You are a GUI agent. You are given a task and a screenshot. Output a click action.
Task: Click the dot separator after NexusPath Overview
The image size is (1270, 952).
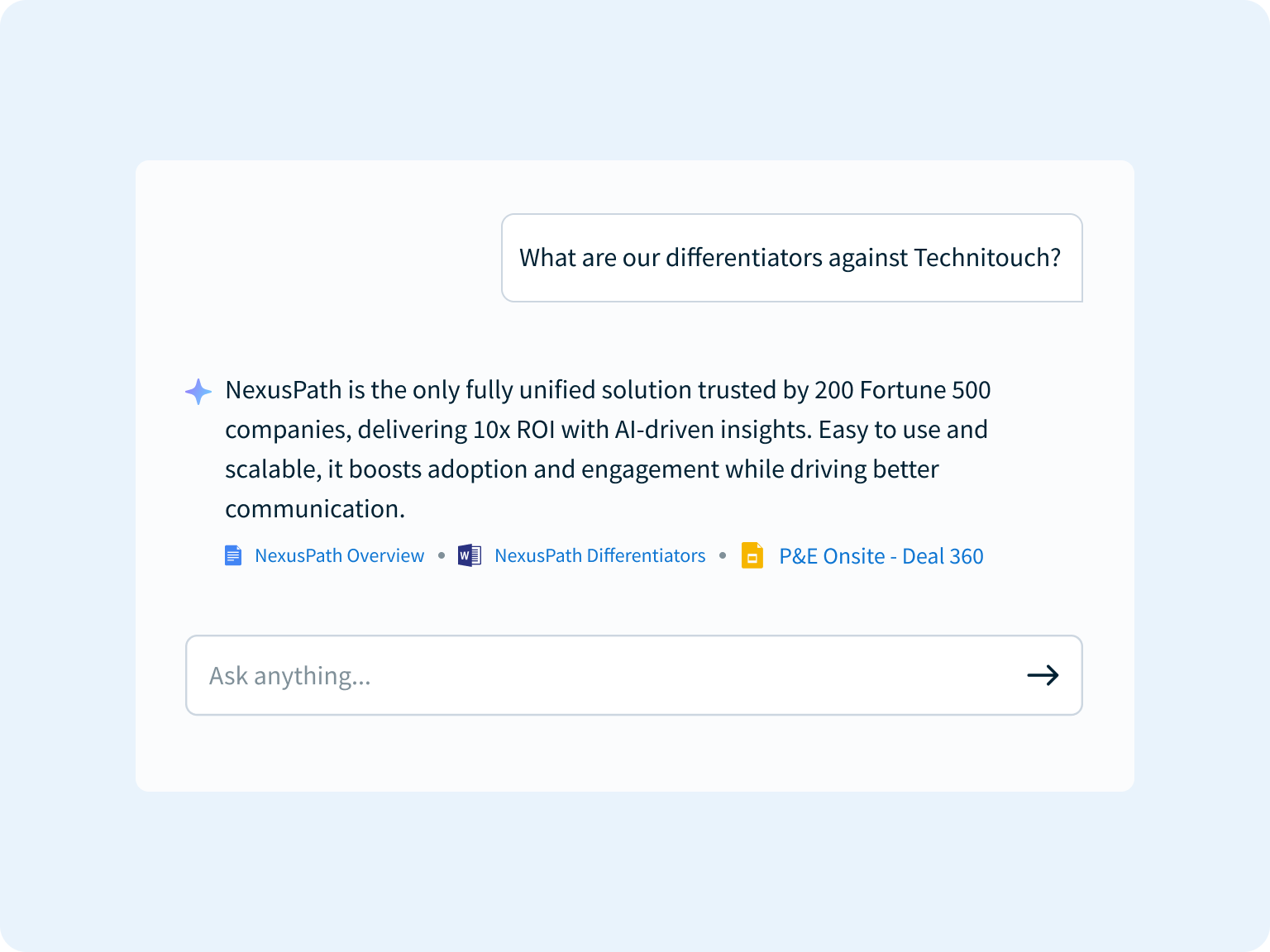[x=442, y=555]
